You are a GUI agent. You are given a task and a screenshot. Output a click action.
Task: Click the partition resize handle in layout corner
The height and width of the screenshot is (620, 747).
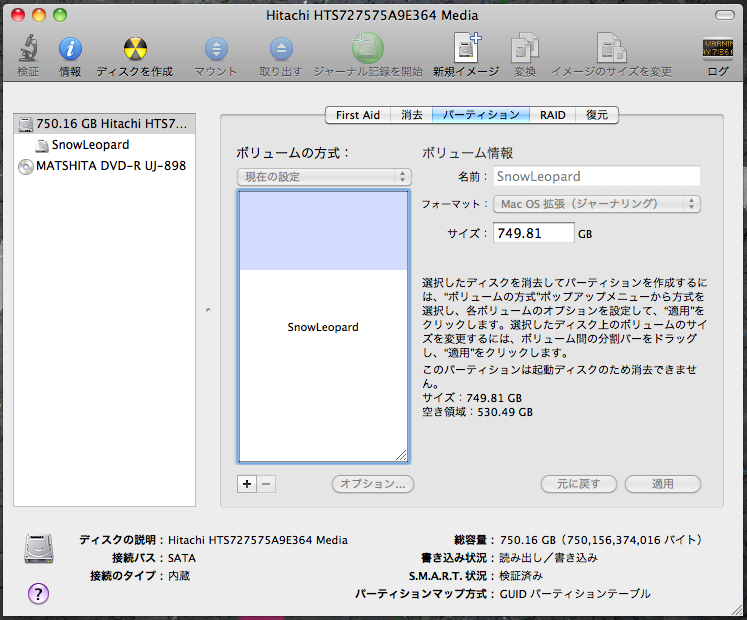[402, 456]
